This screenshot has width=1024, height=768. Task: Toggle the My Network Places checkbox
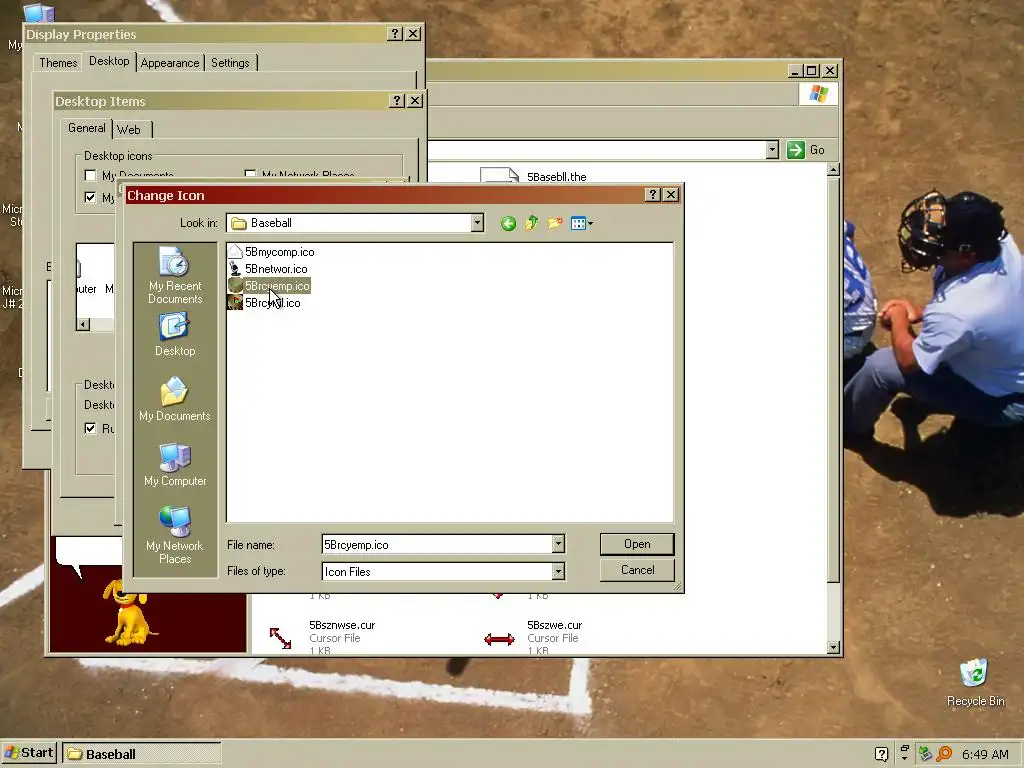coord(249,174)
